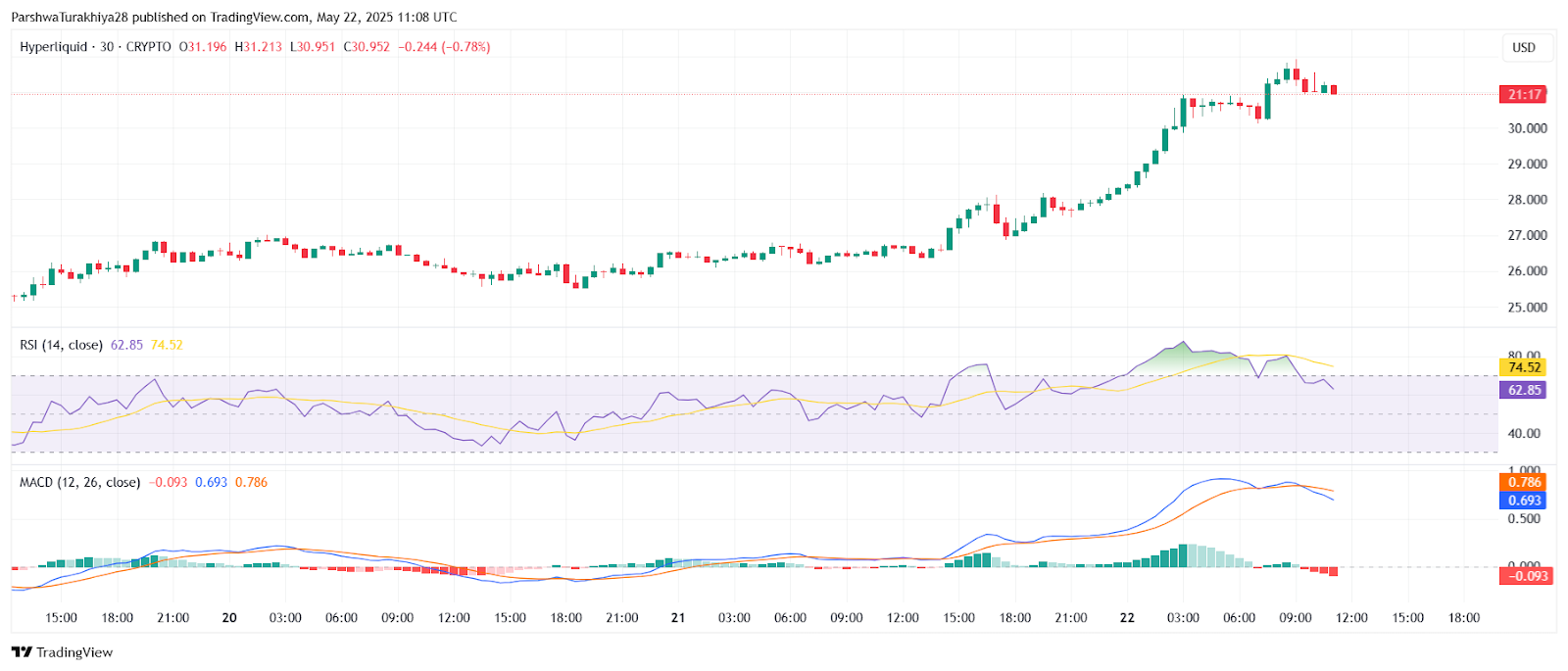Viewport: 1568px width, 671px height.
Task: Click the 25.000 price axis label
Action: tap(1527, 308)
